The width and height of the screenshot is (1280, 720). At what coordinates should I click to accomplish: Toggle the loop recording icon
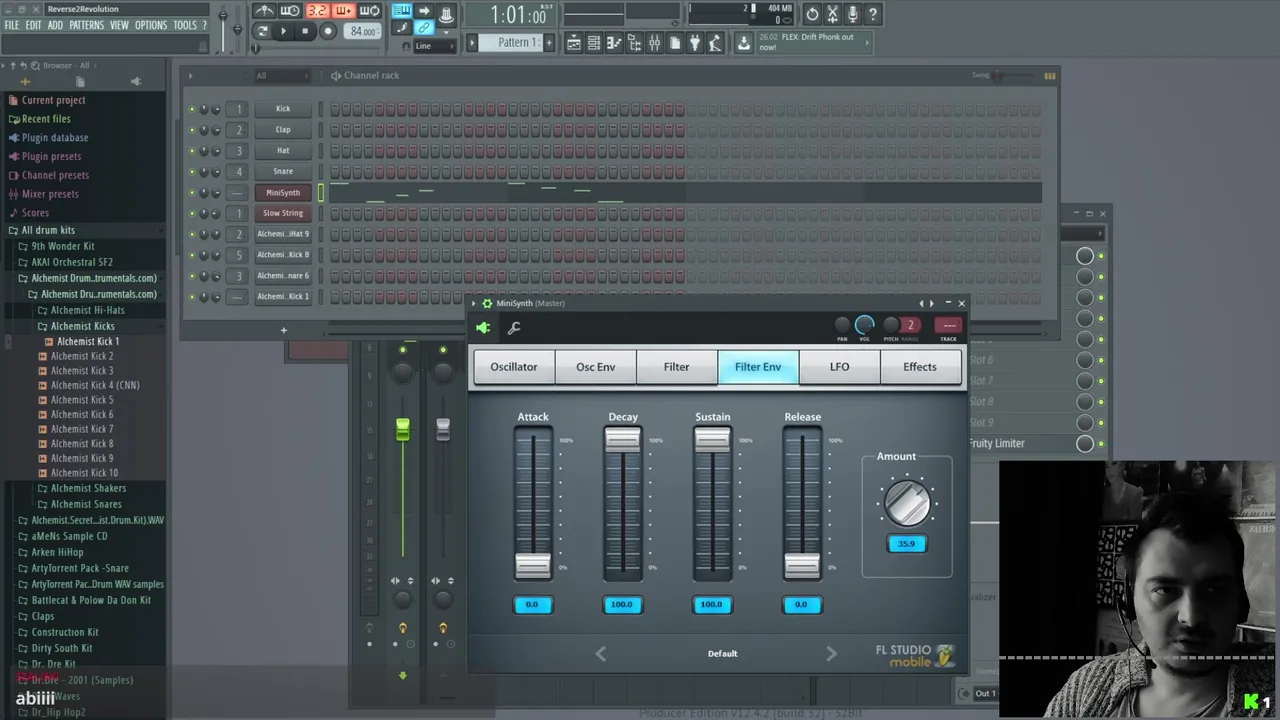point(369,11)
